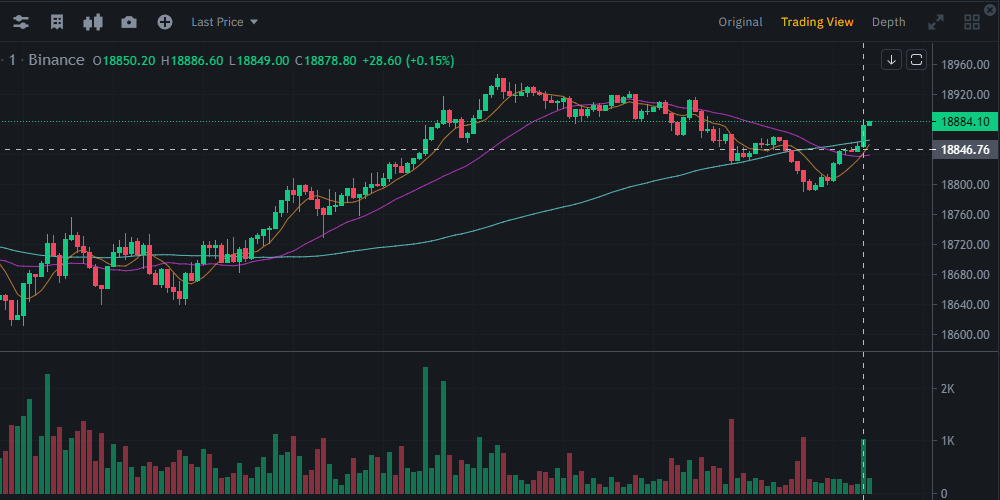Select the Trading View tab

pos(817,22)
